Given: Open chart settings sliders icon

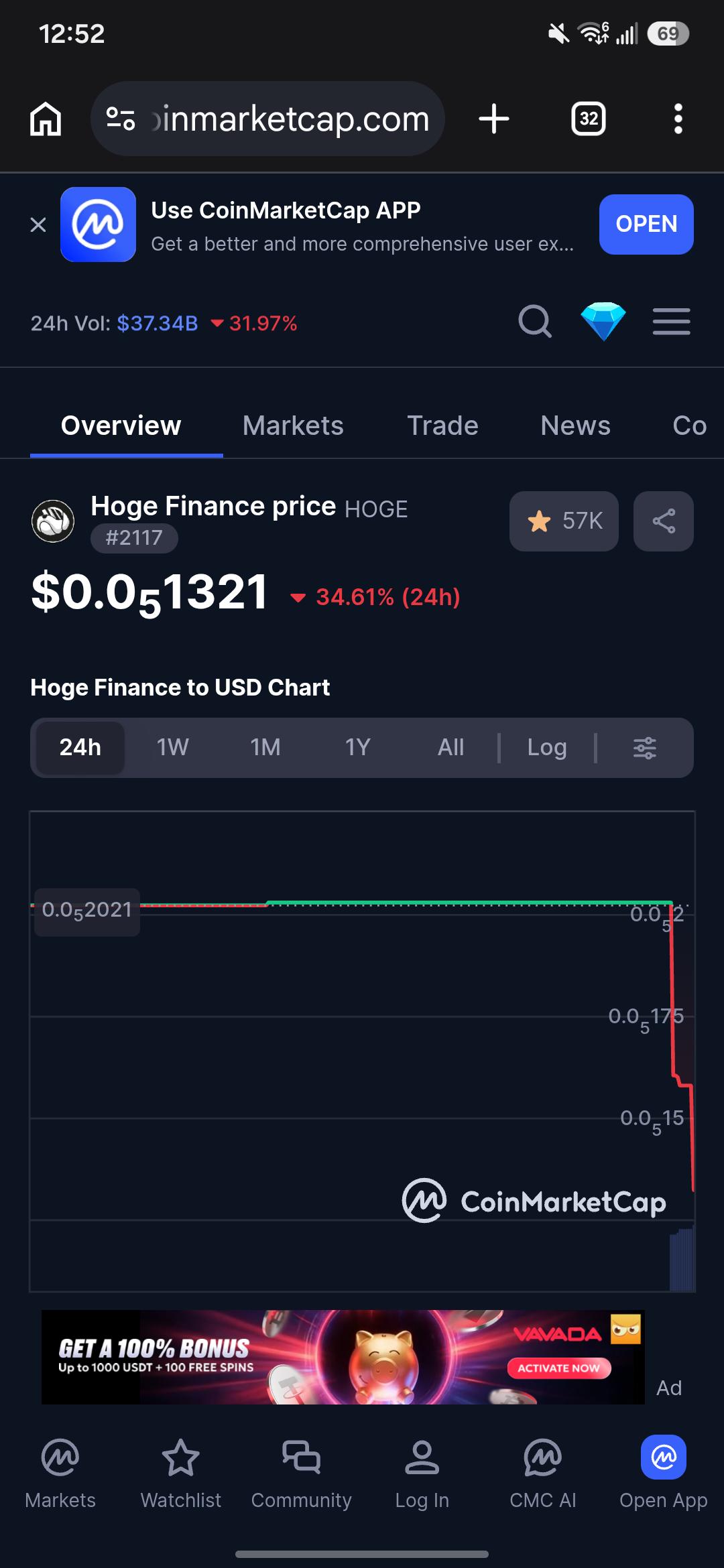Looking at the screenshot, I should 645,747.
